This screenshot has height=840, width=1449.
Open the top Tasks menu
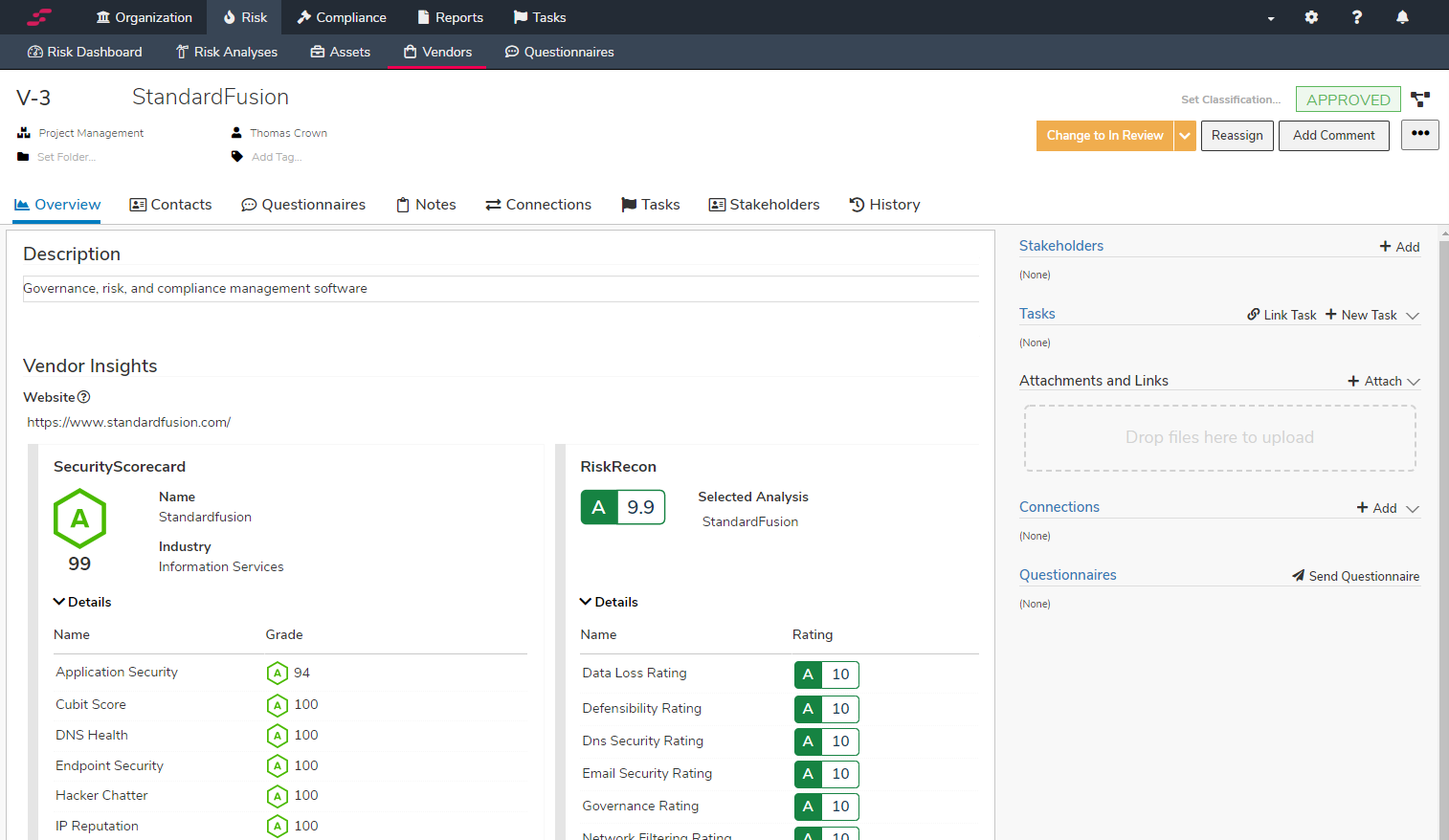[x=540, y=17]
